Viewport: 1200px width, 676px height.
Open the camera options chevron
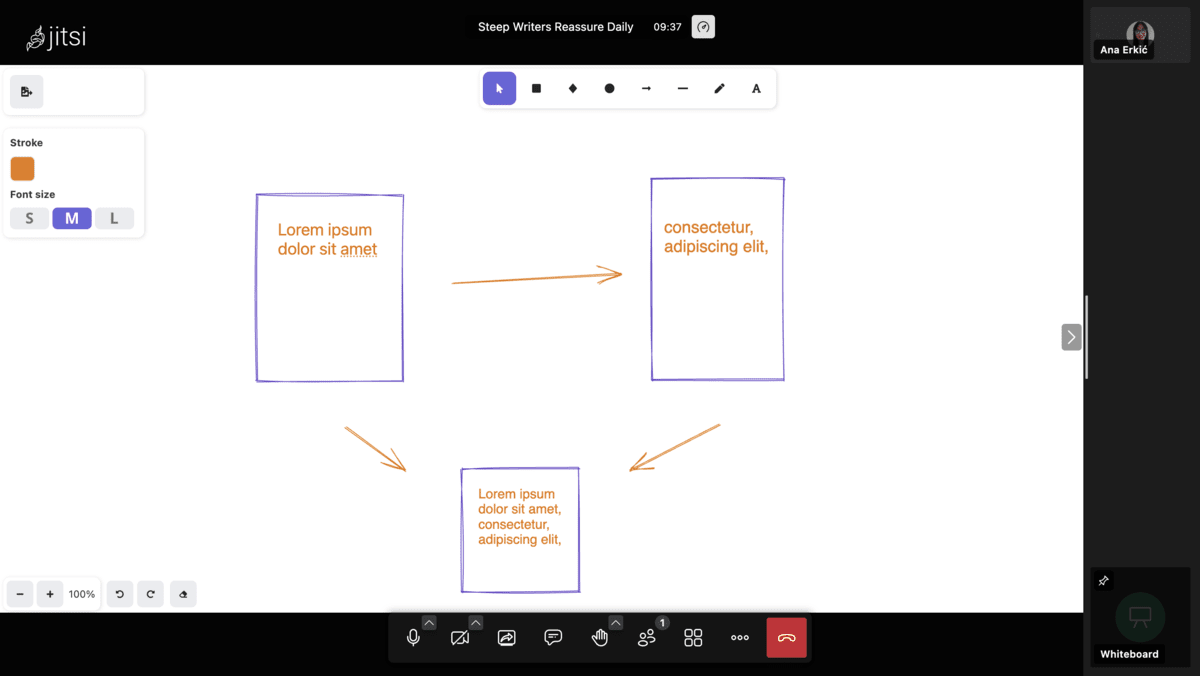click(475, 622)
